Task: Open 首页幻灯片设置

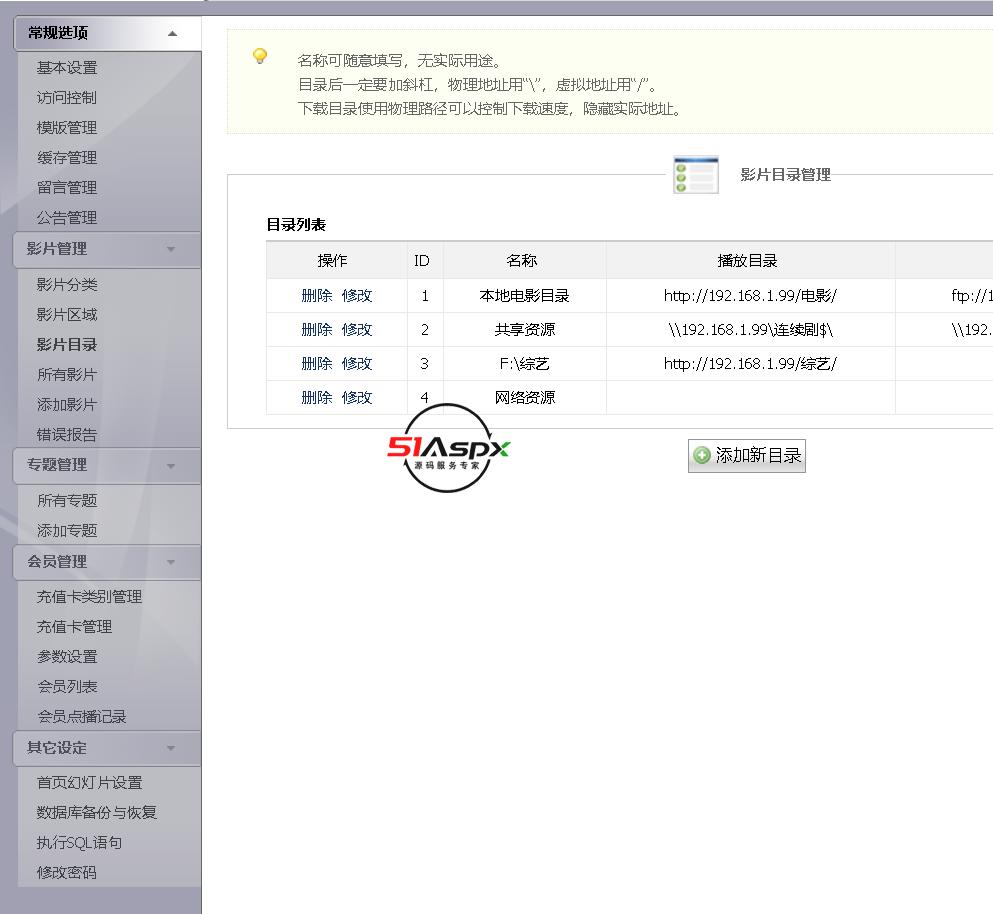Action: click(x=89, y=783)
